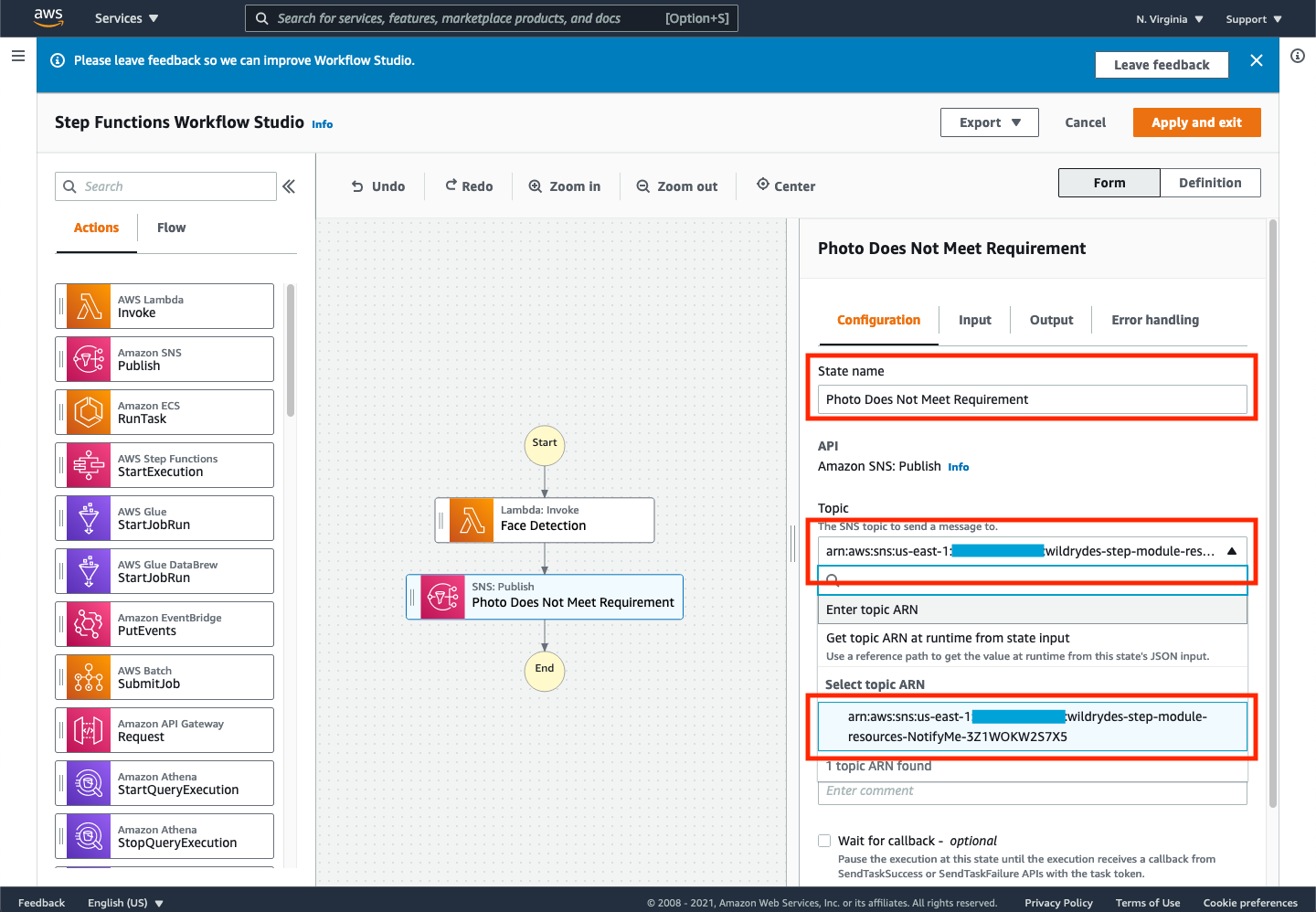Dismiss the feedback banner with X
Viewport: 1316px width, 912px height.
click(1257, 60)
